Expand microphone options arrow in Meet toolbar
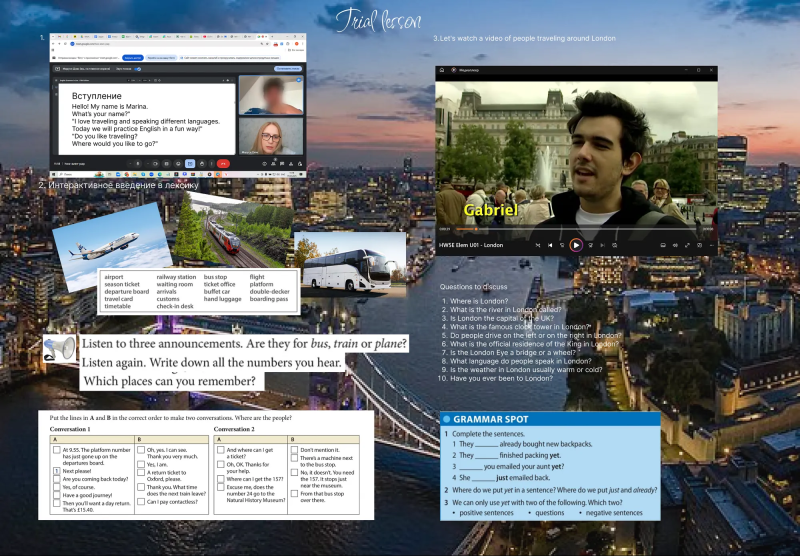Image resolution: width=800 pixels, height=556 pixels. (x=131, y=164)
